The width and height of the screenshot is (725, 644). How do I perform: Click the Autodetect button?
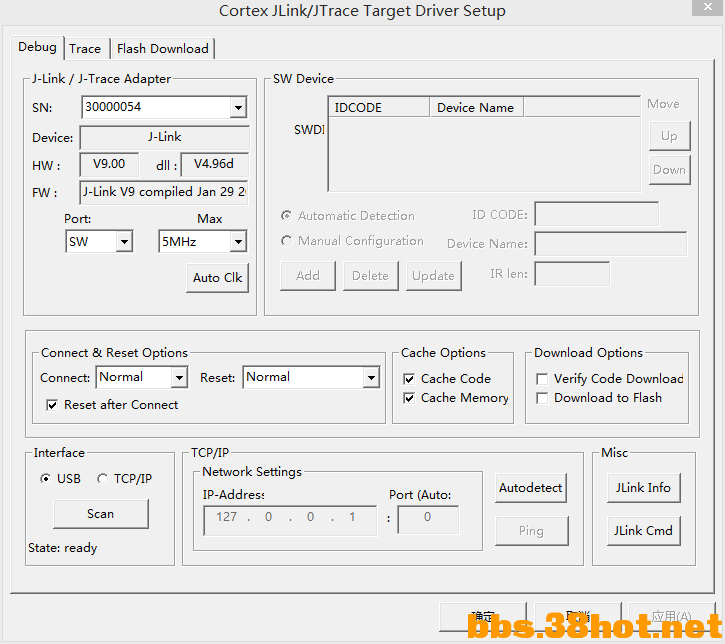coord(531,488)
